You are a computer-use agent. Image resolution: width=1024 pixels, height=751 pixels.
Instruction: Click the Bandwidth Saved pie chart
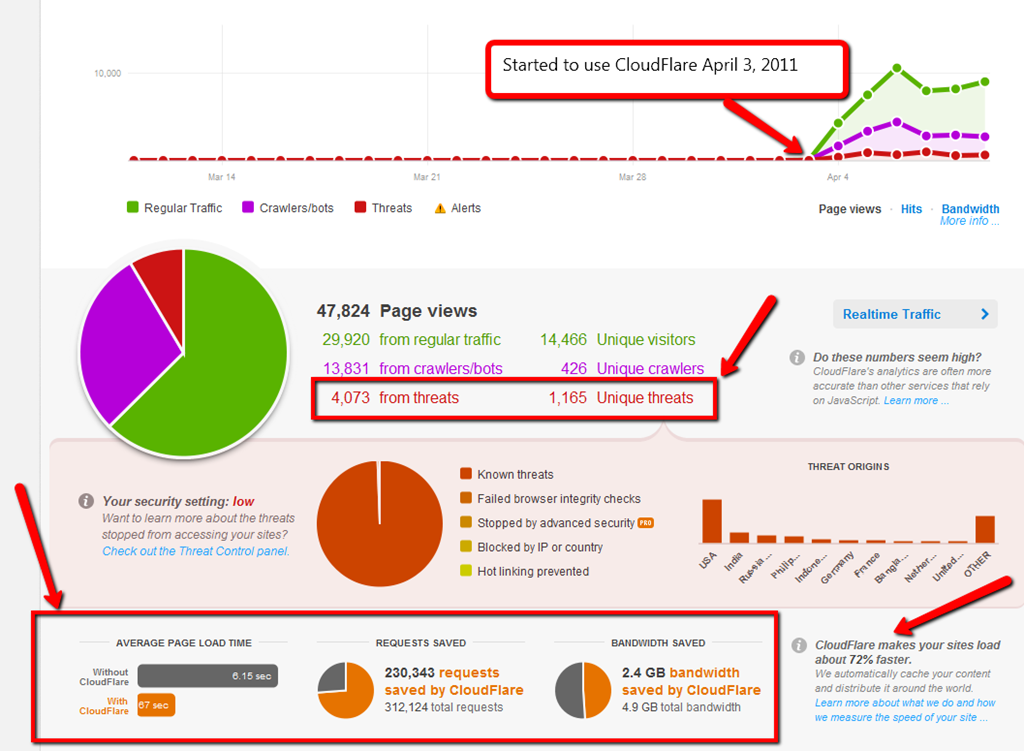[583, 690]
